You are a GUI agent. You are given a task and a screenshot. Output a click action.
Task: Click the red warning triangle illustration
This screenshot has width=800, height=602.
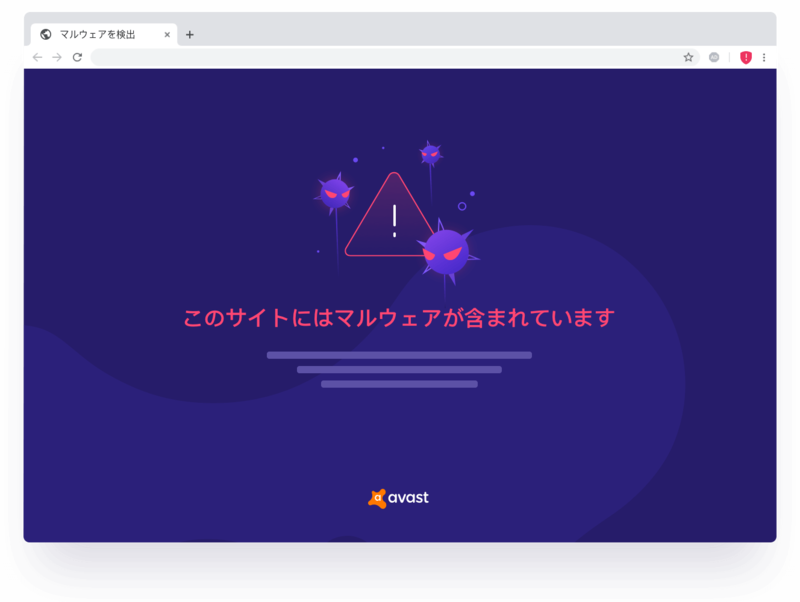pyautogui.click(x=392, y=215)
